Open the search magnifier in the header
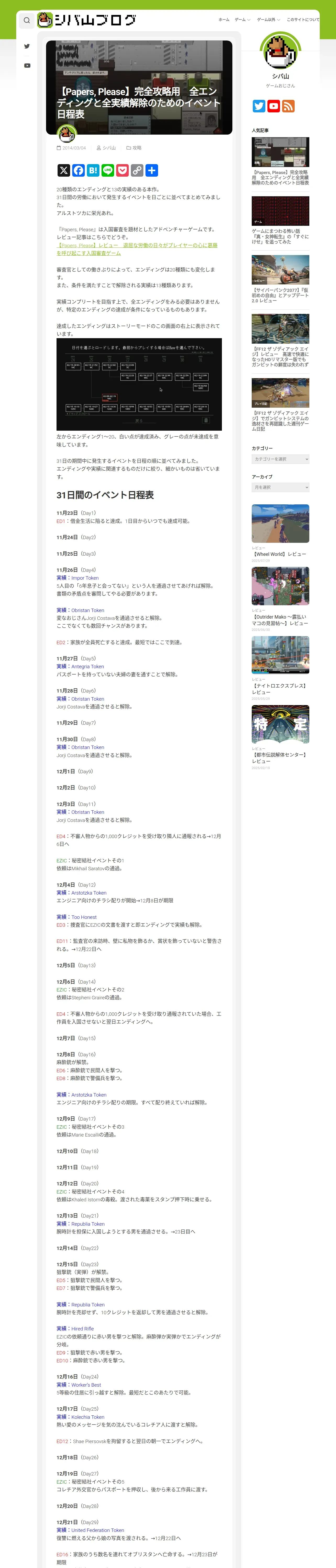The height and width of the screenshot is (1568, 336). (27, 20)
